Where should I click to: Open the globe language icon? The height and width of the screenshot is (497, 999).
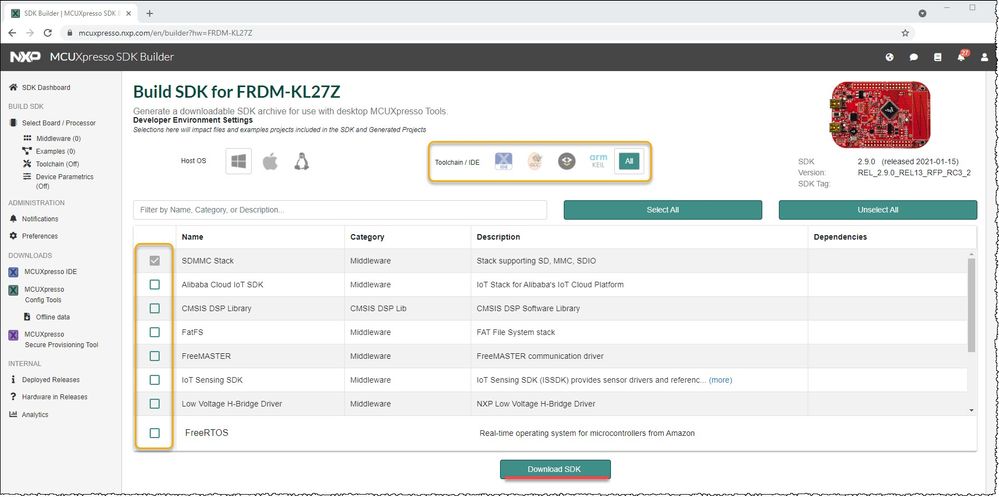point(889,57)
